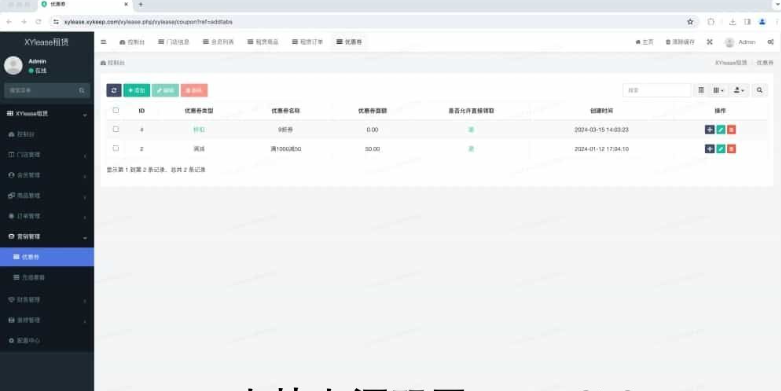This screenshot has height=391, width=781.
Task: Click the light green edit toolbar button
Action: [x=165, y=90]
